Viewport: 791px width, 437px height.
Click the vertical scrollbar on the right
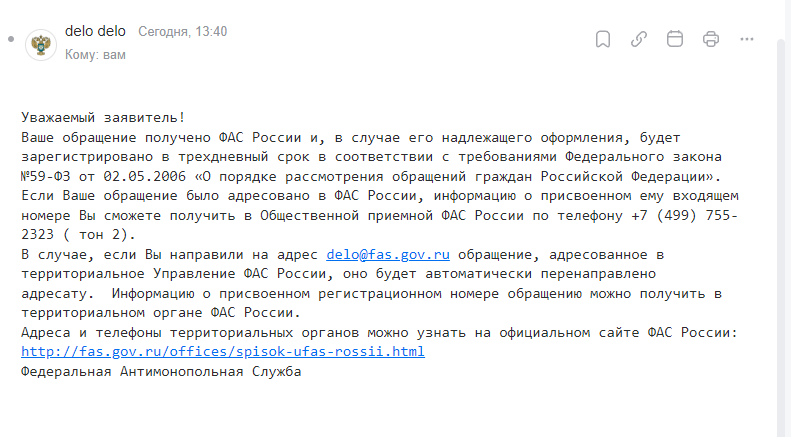coord(782,237)
